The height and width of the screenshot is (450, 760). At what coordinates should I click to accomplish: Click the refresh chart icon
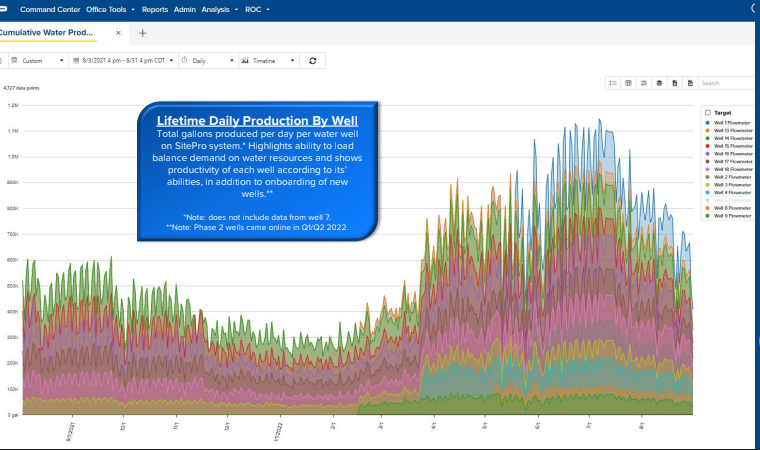click(x=313, y=61)
